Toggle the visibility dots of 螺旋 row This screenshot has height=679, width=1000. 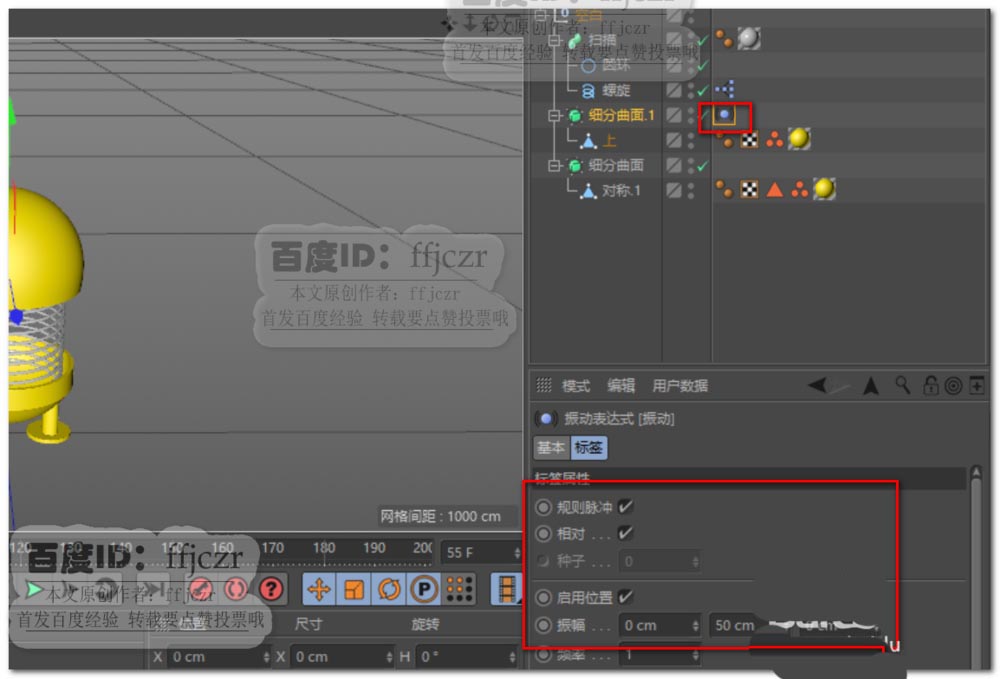pos(691,90)
